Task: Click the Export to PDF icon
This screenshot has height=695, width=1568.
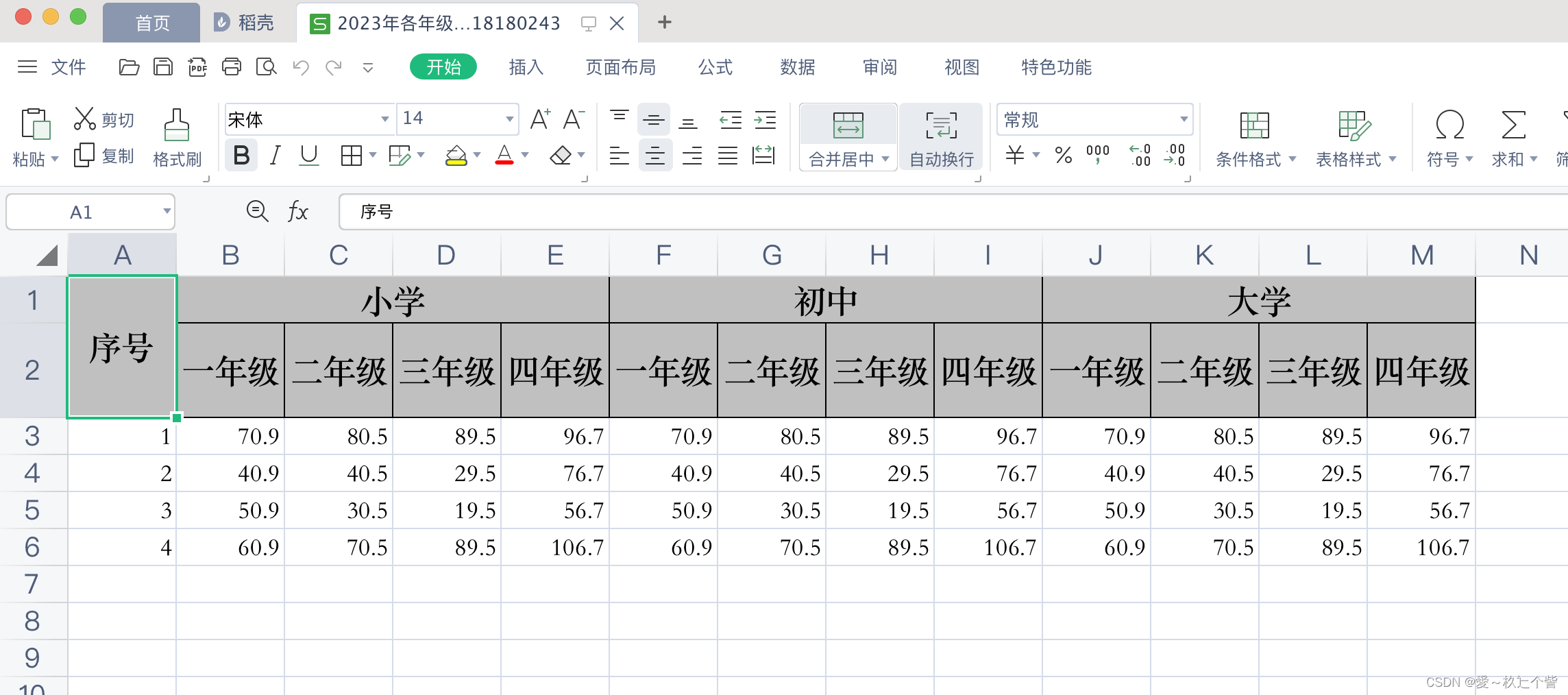Action: coord(197,67)
